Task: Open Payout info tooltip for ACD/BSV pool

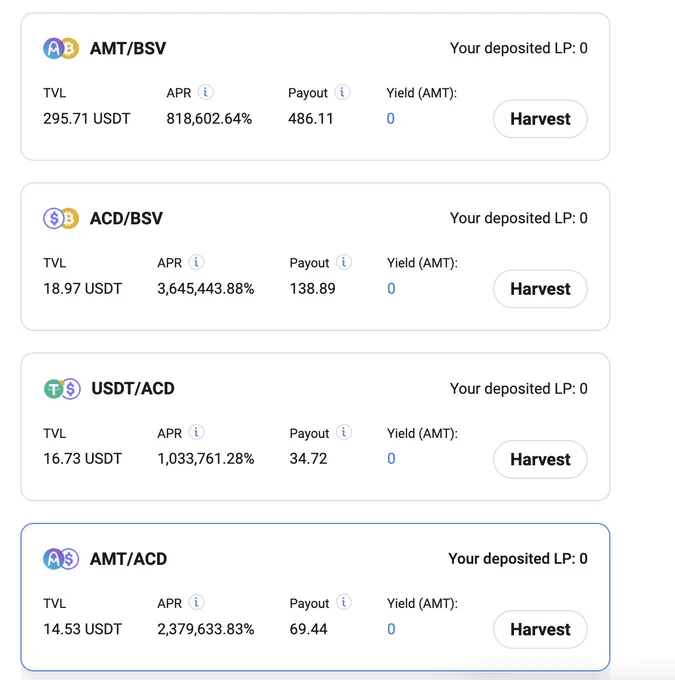Action: click(344, 262)
